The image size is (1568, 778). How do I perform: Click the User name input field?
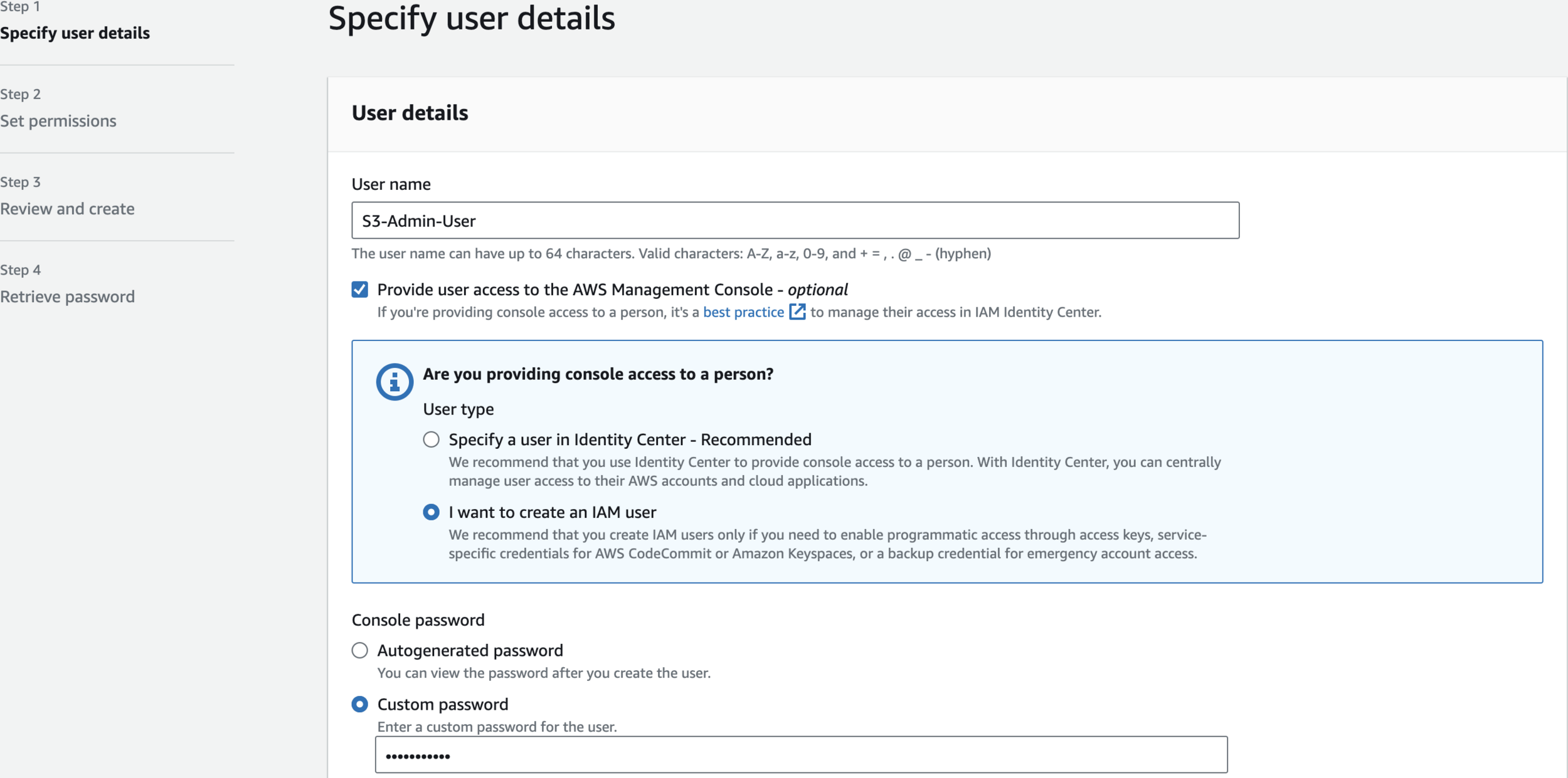(x=795, y=221)
